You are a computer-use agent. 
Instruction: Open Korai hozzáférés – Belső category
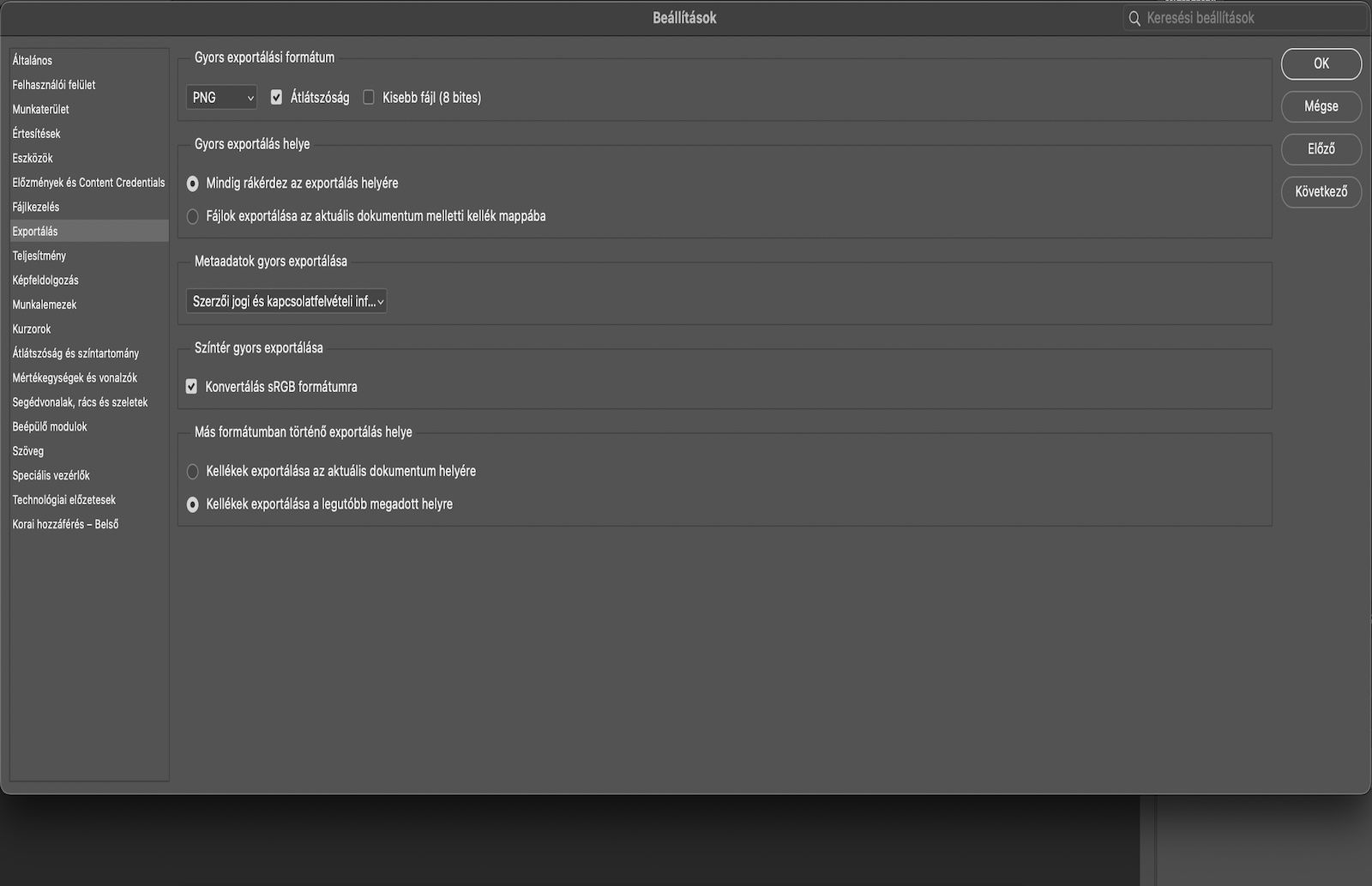[x=89, y=525]
